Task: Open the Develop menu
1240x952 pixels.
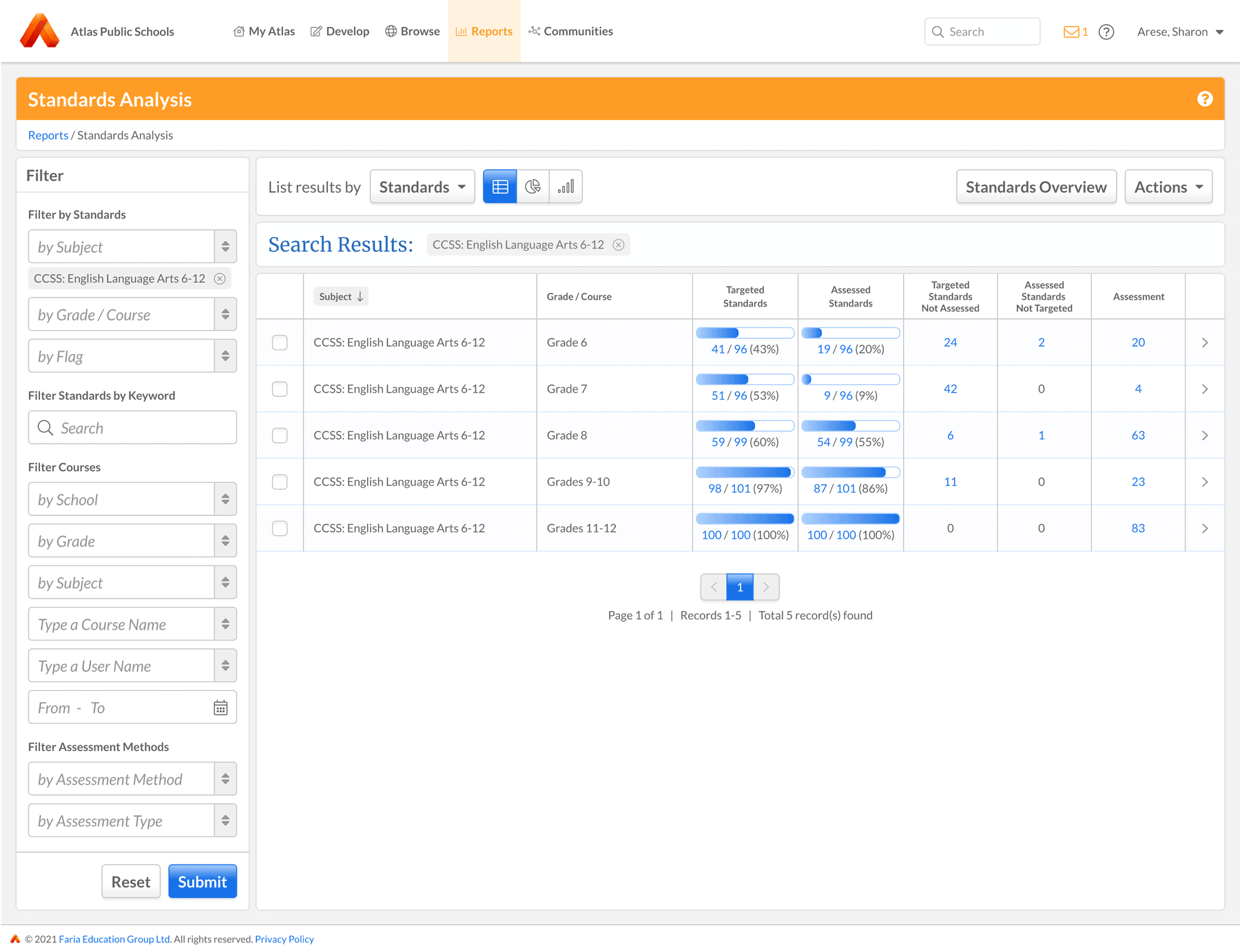Action: coord(340,32)
